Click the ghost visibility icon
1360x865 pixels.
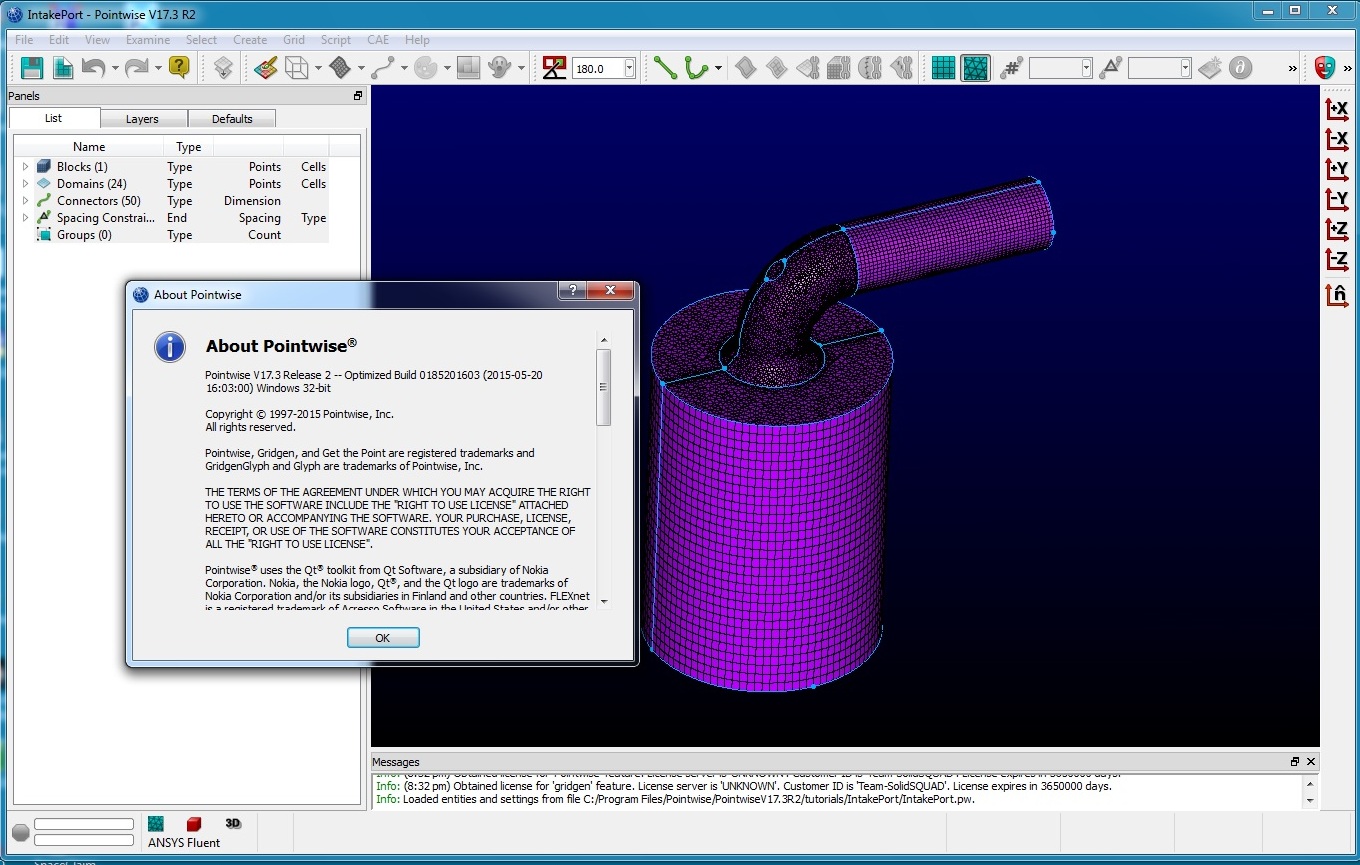(x=499, y=68)
